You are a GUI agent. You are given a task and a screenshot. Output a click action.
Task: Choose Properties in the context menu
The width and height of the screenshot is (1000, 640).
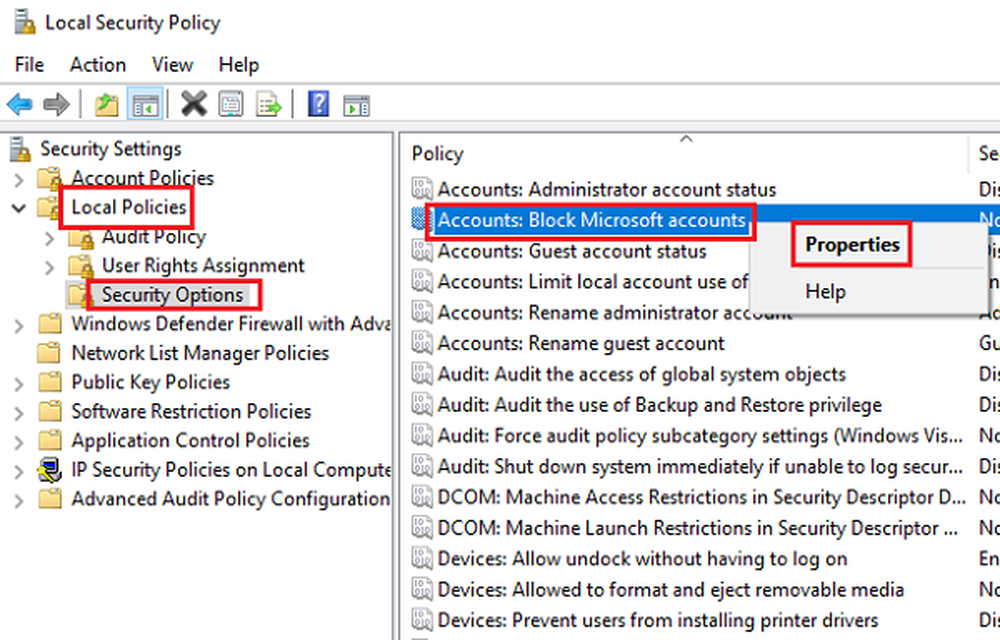852,244
